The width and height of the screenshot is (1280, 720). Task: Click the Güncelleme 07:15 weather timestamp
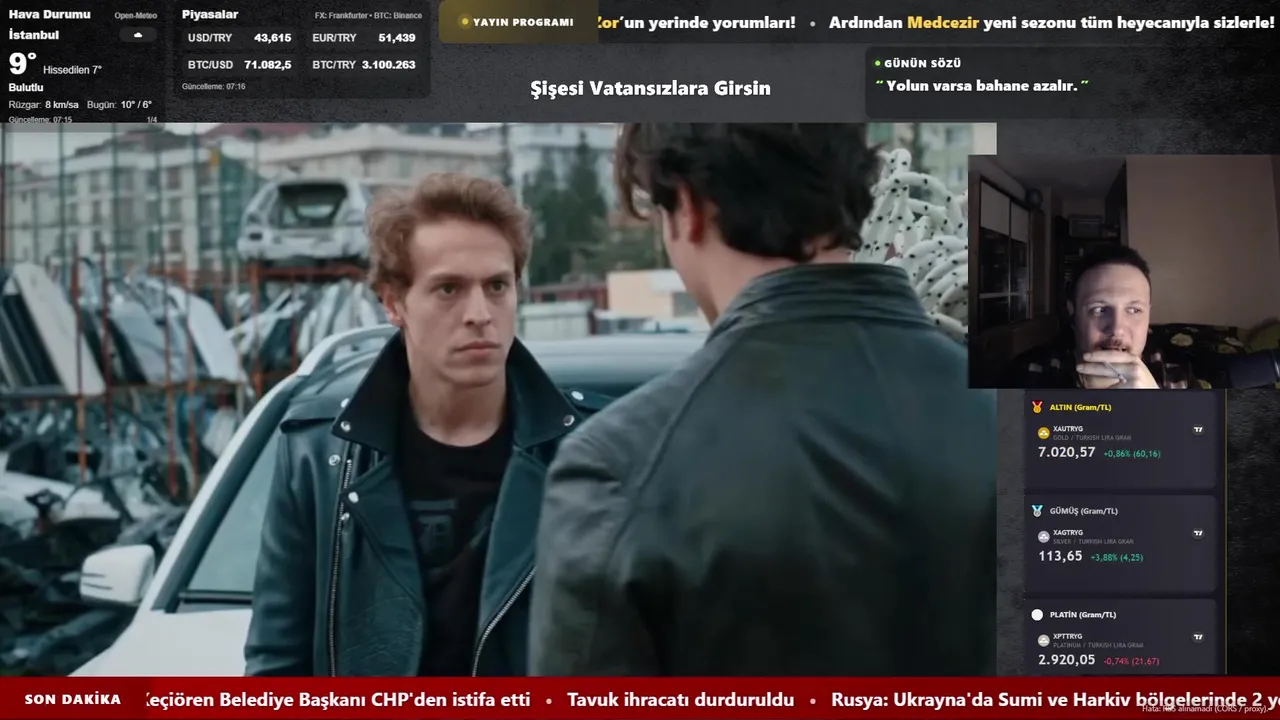pyautogui.click(x=40, y=120)
